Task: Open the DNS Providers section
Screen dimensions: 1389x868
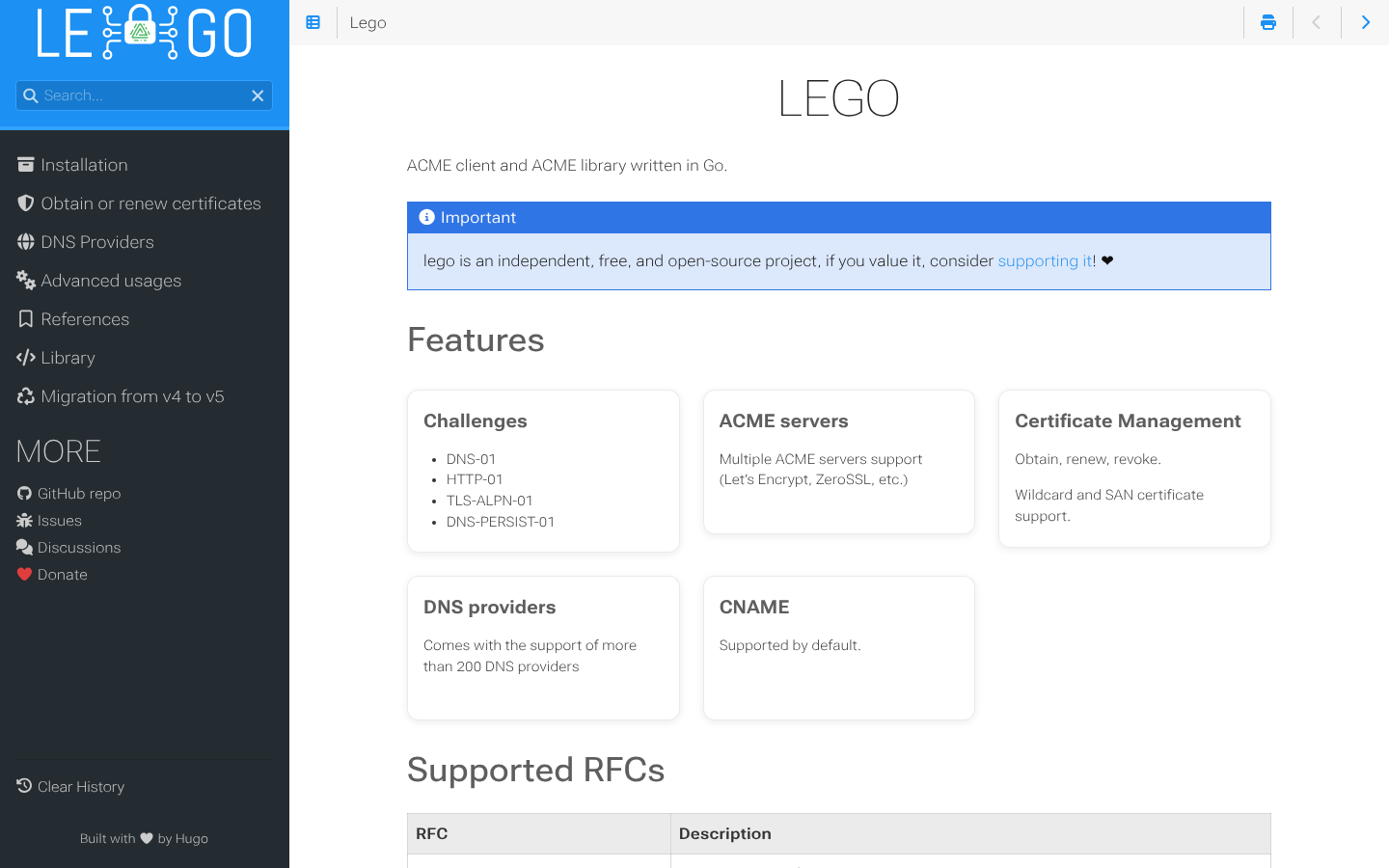Action: (x=97, y=242)
